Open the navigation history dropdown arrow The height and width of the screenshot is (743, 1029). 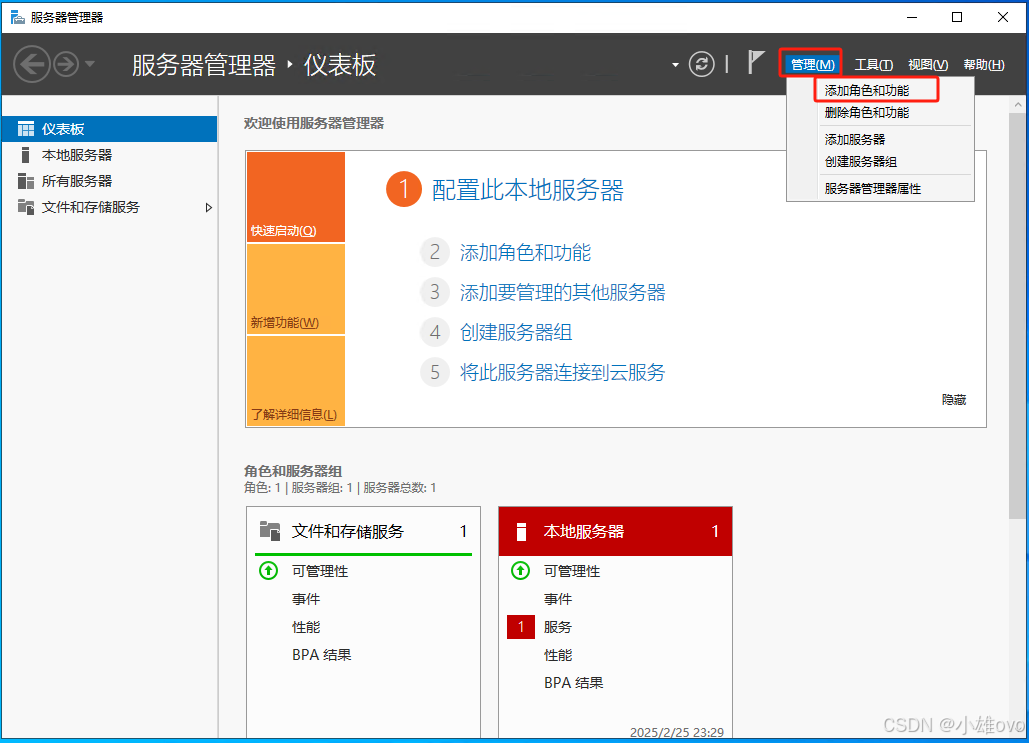pos(90,64)
